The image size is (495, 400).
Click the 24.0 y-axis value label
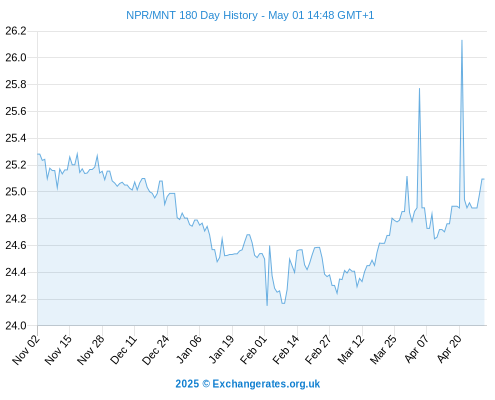15,326
